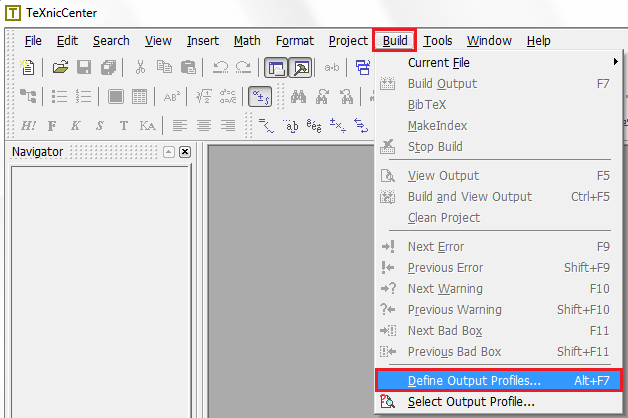
Task: Open the Window menu
Action: (x=489, y=41)
